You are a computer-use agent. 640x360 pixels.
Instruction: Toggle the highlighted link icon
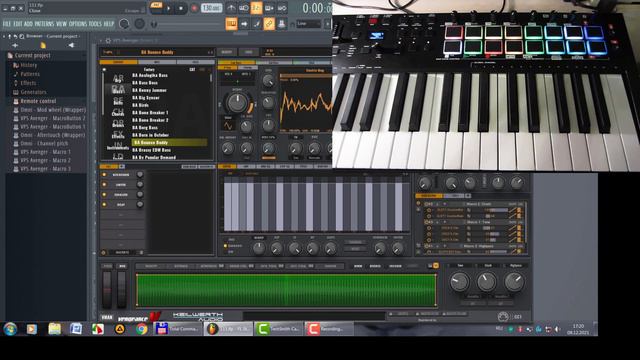click(269, 24)
